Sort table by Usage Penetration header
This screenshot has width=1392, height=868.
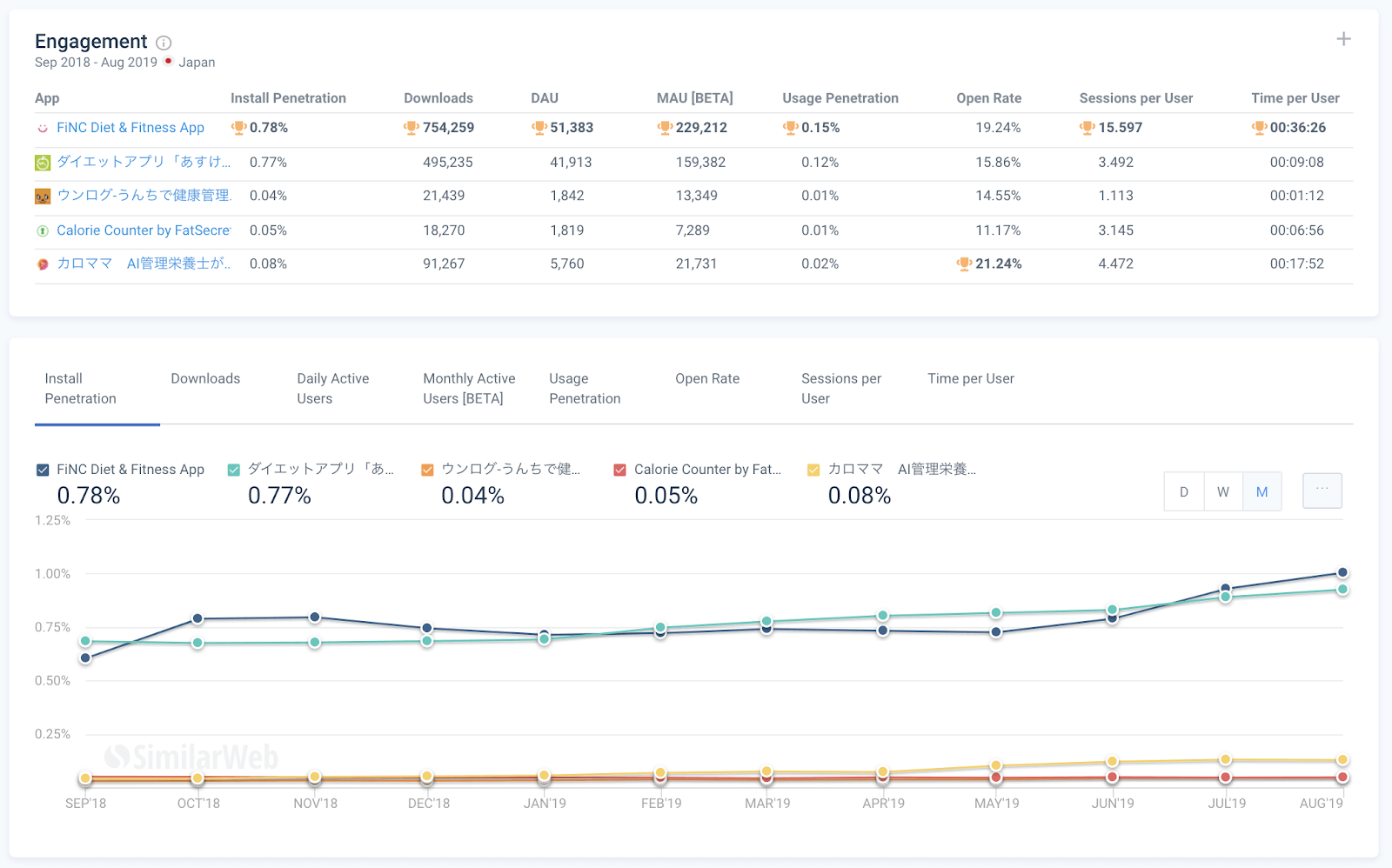pyautogui.click(x=840, y=98)
